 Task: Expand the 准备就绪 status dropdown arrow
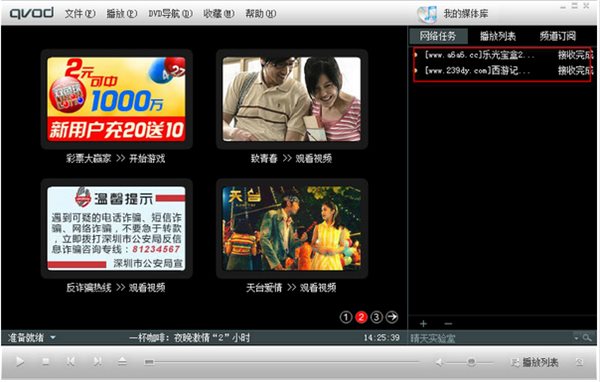click(x=53, y=338)
